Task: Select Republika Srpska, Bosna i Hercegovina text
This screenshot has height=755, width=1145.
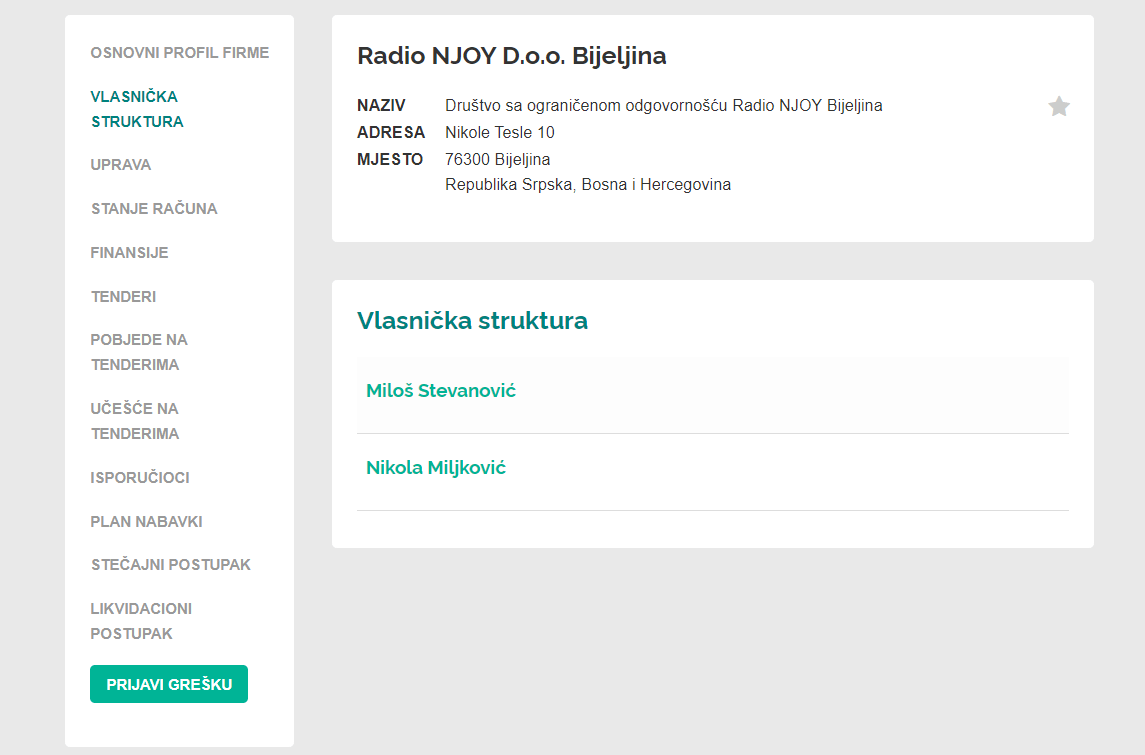Action: [x=588, y=184]
